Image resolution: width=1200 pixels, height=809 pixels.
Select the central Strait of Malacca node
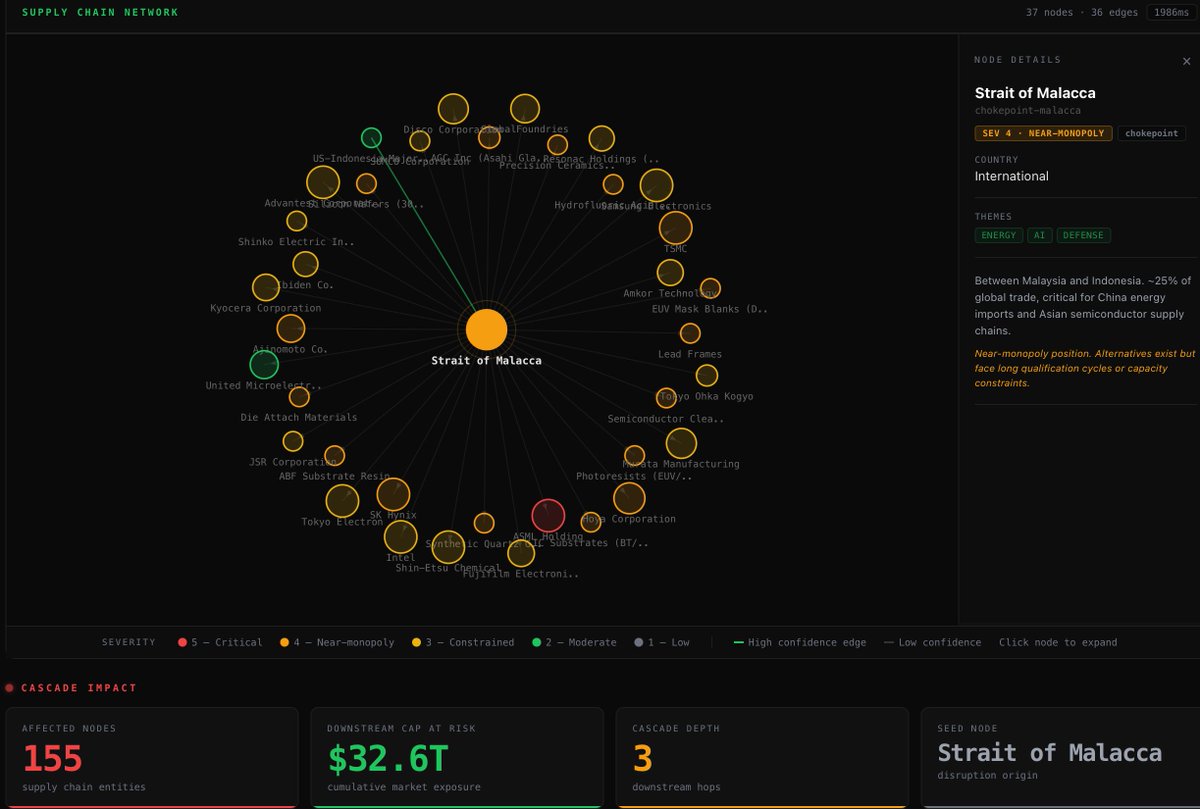[x=486, y=329]
